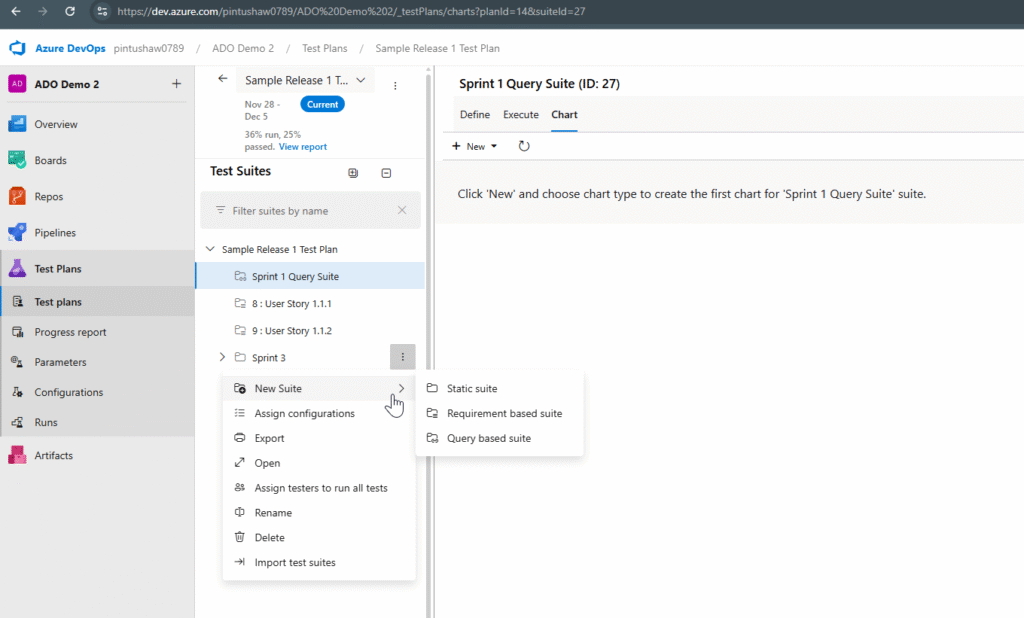Click the Sprint 3 more options button
Viewport: 1024px width, 618px height.
click(x=402, y=357)
